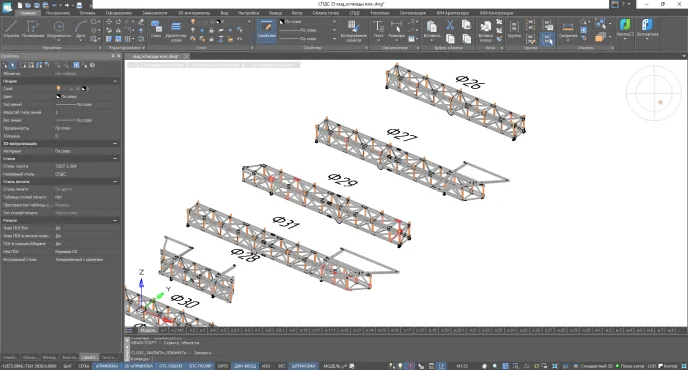Click the Rotate tool in Редактирование panel
Screen dimensions: 688x370
[118, 22]
